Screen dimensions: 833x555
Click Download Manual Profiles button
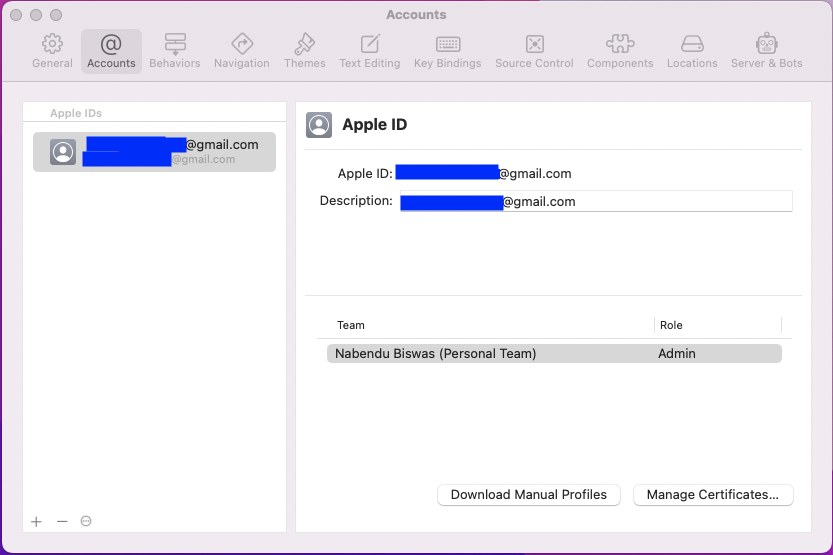click(529, 494)
